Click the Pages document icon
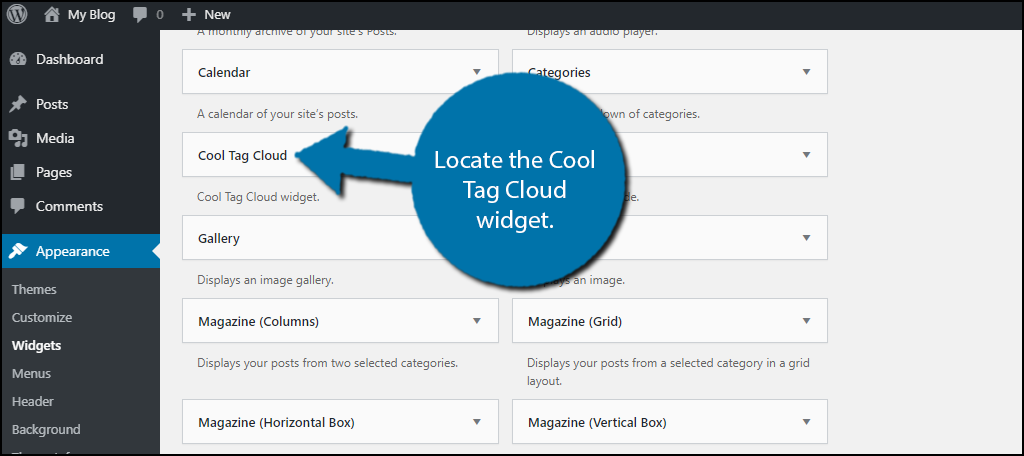The width and height of the screenshot is (1024, 456). point(18,172)
